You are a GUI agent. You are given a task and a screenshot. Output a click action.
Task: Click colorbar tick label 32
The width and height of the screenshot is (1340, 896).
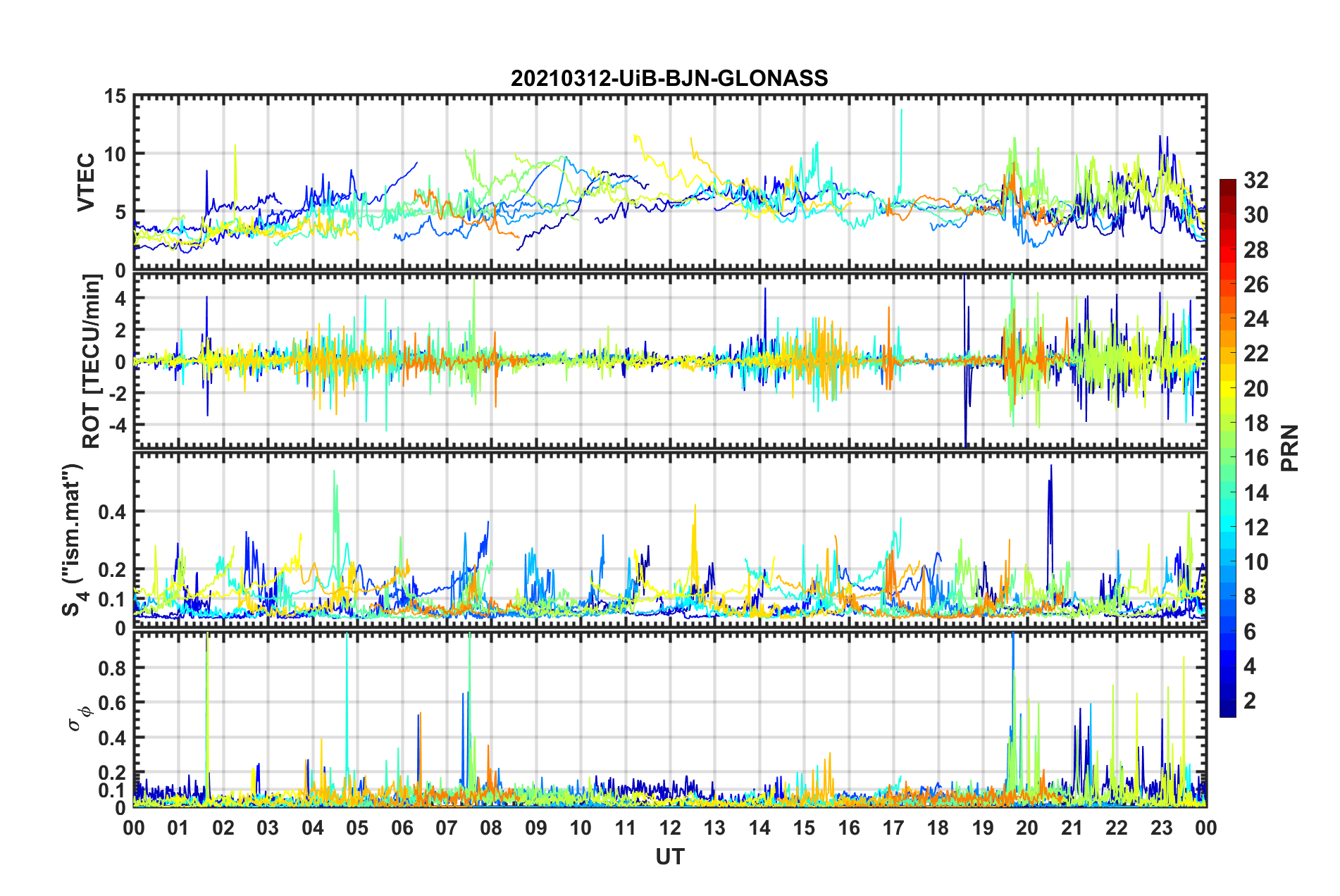click(1255, 180)
